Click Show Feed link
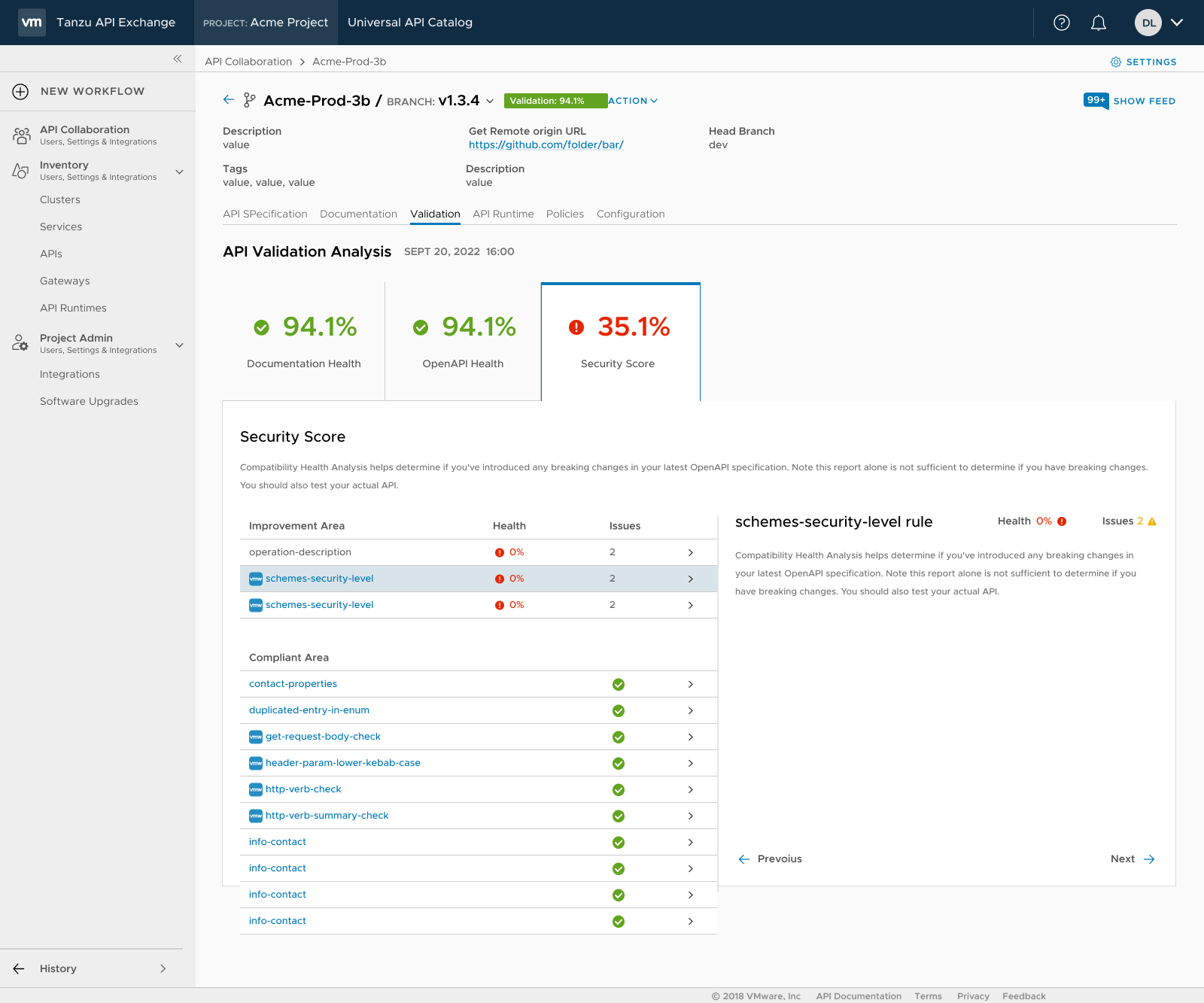This screenshot has width=1204, height=1003. click(x=1144, y=101)
